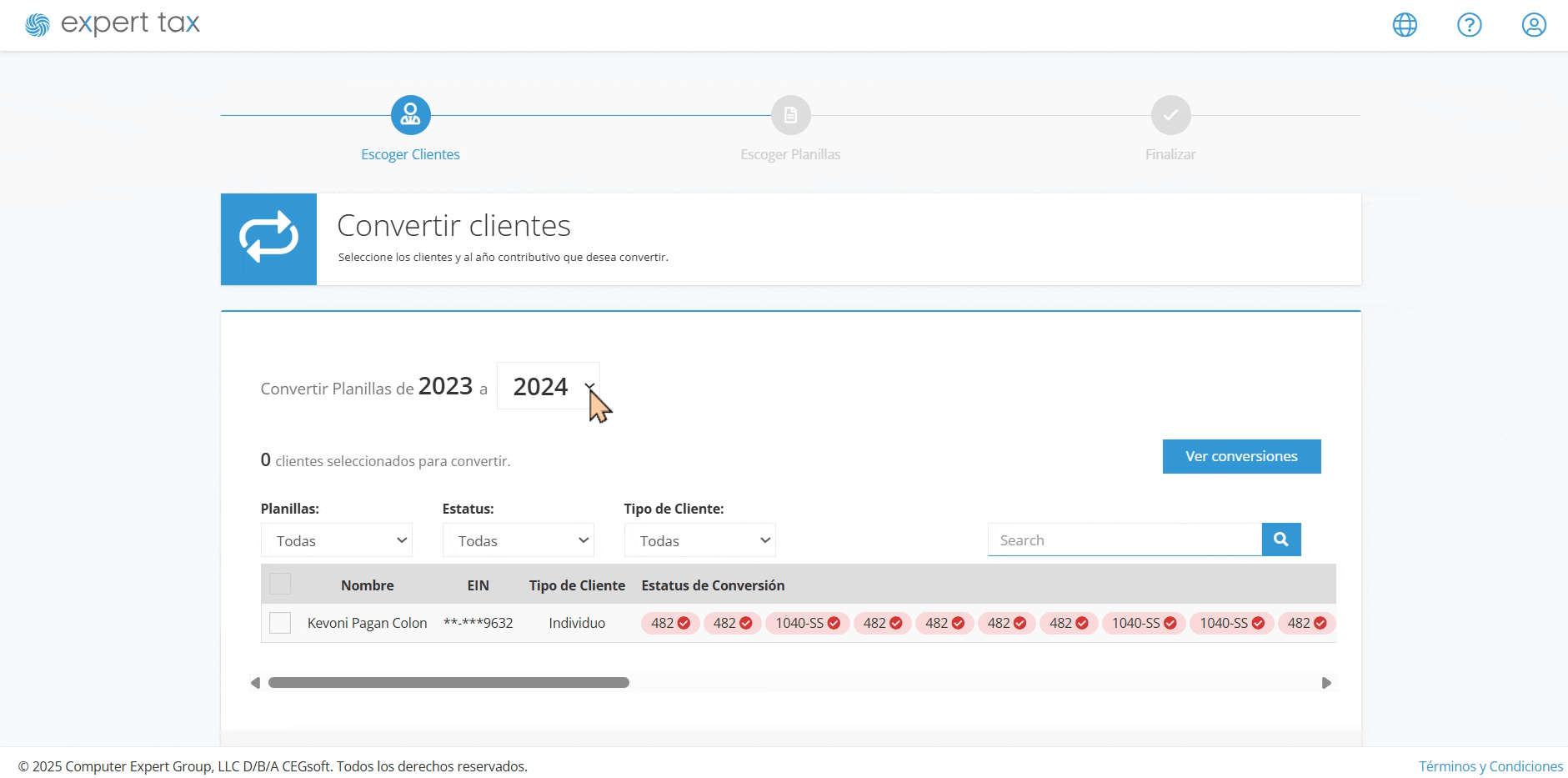The height and width of the screenshot is (778, 1568).
Task: Click the Finalizar checkmark step icon
Action: (1170, 115)
